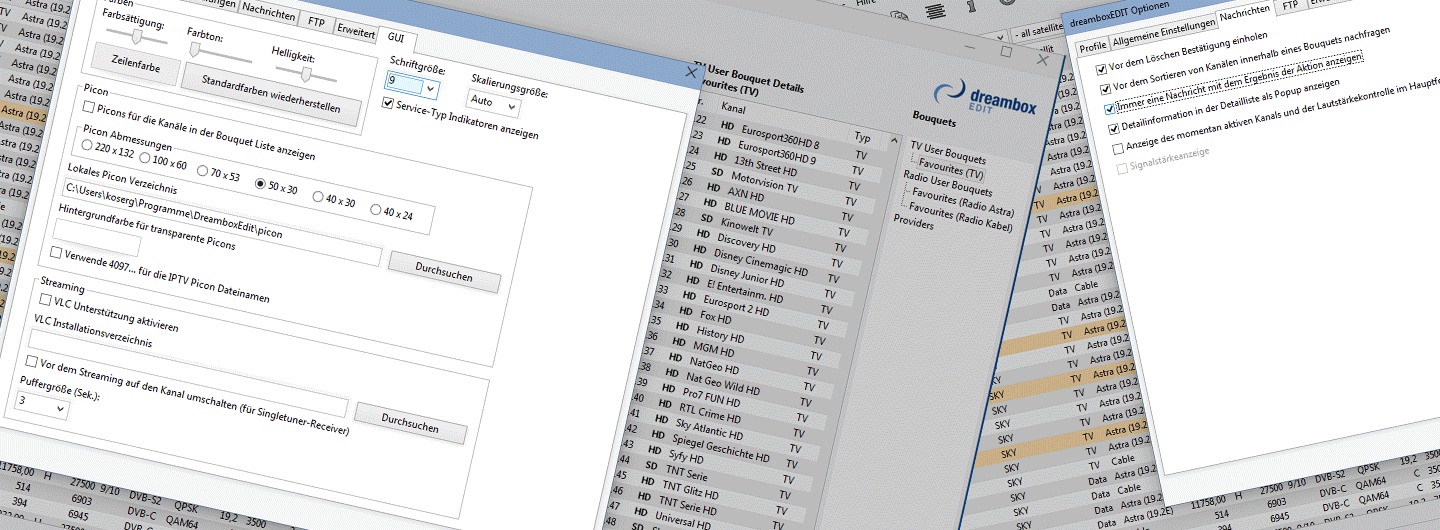The width and height of the screenshot is (1440, 530).
Task: Close the GUI options dialog with X
Action: click(x=690, y=73)
